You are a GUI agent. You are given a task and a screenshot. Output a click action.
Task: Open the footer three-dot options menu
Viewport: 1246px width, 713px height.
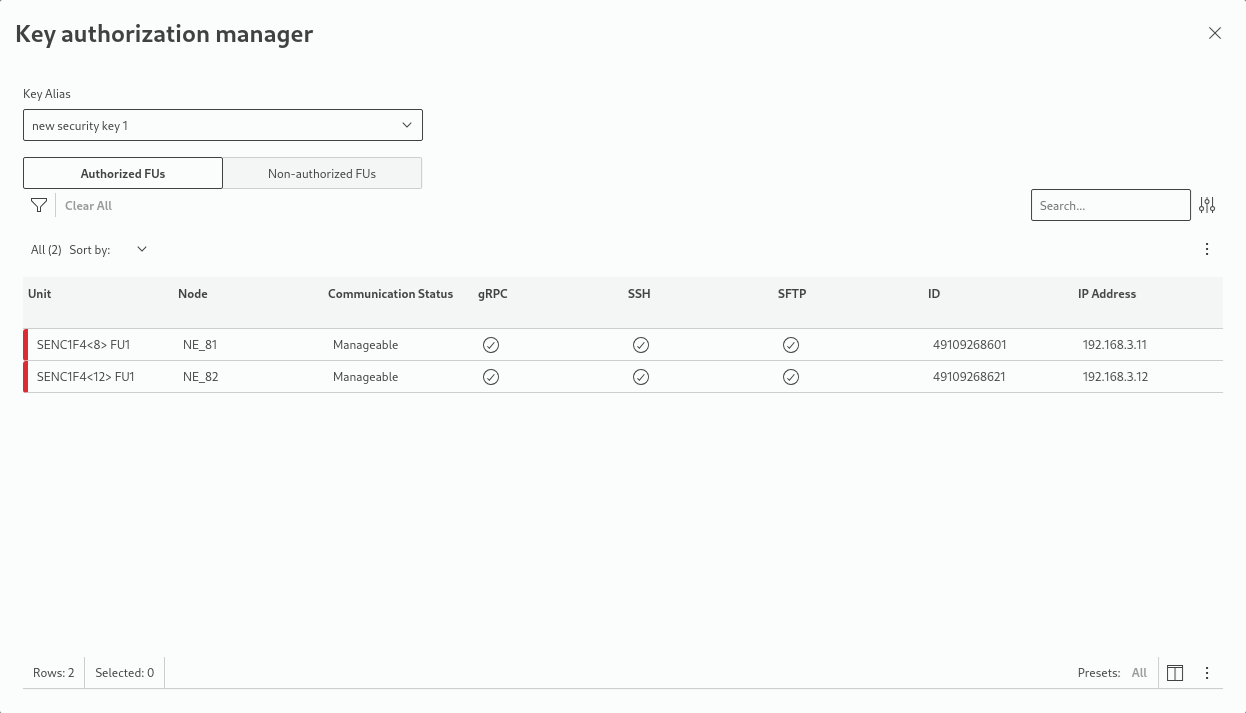[x=1207, y=673]
